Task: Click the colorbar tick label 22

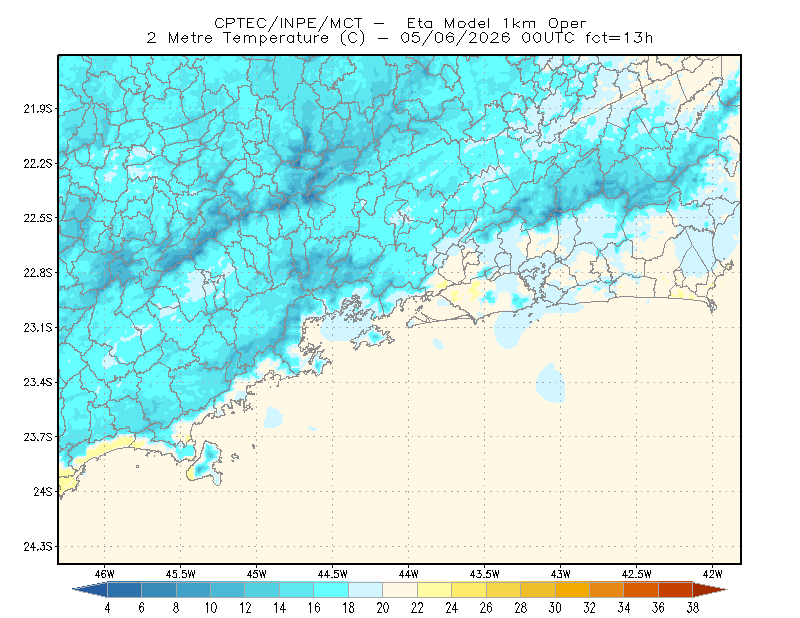Action: coord(417,608)
